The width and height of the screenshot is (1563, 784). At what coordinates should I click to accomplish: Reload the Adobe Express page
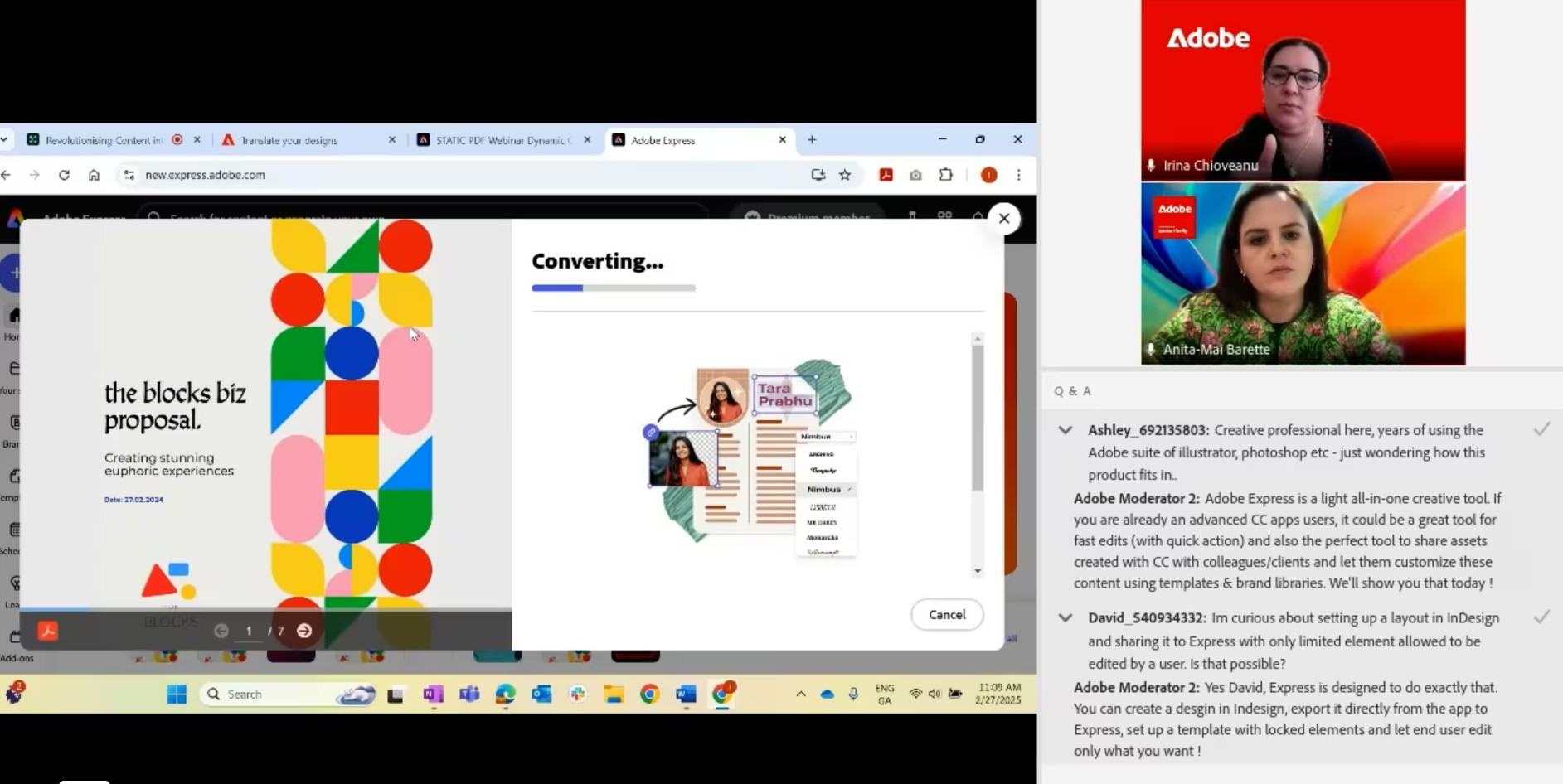[64, 175]
